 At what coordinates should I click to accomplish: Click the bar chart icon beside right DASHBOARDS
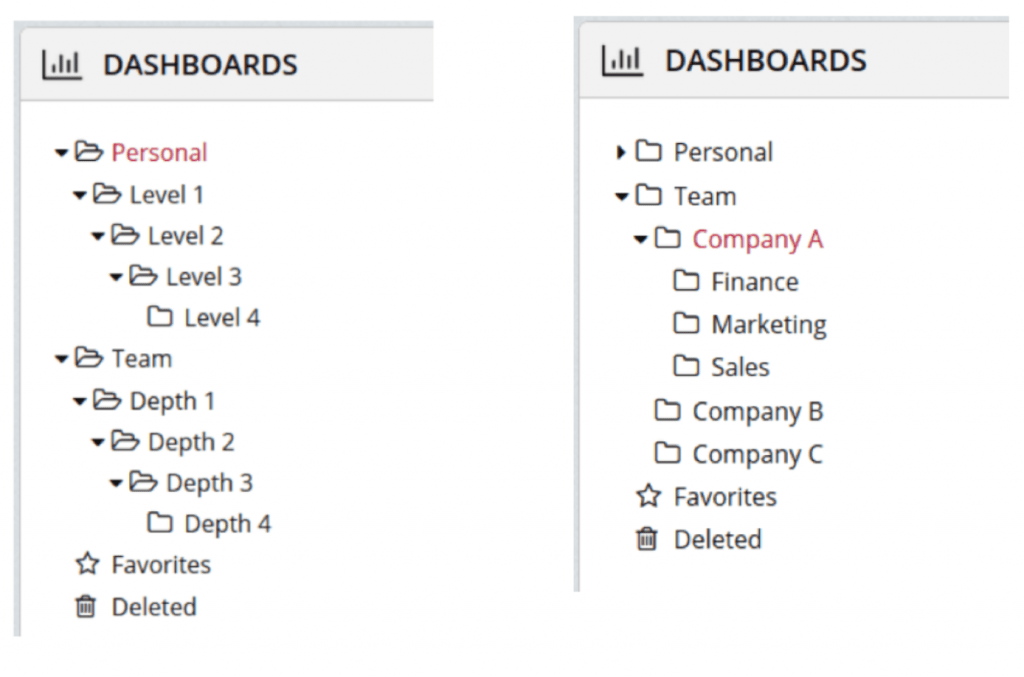click(622, 60)
